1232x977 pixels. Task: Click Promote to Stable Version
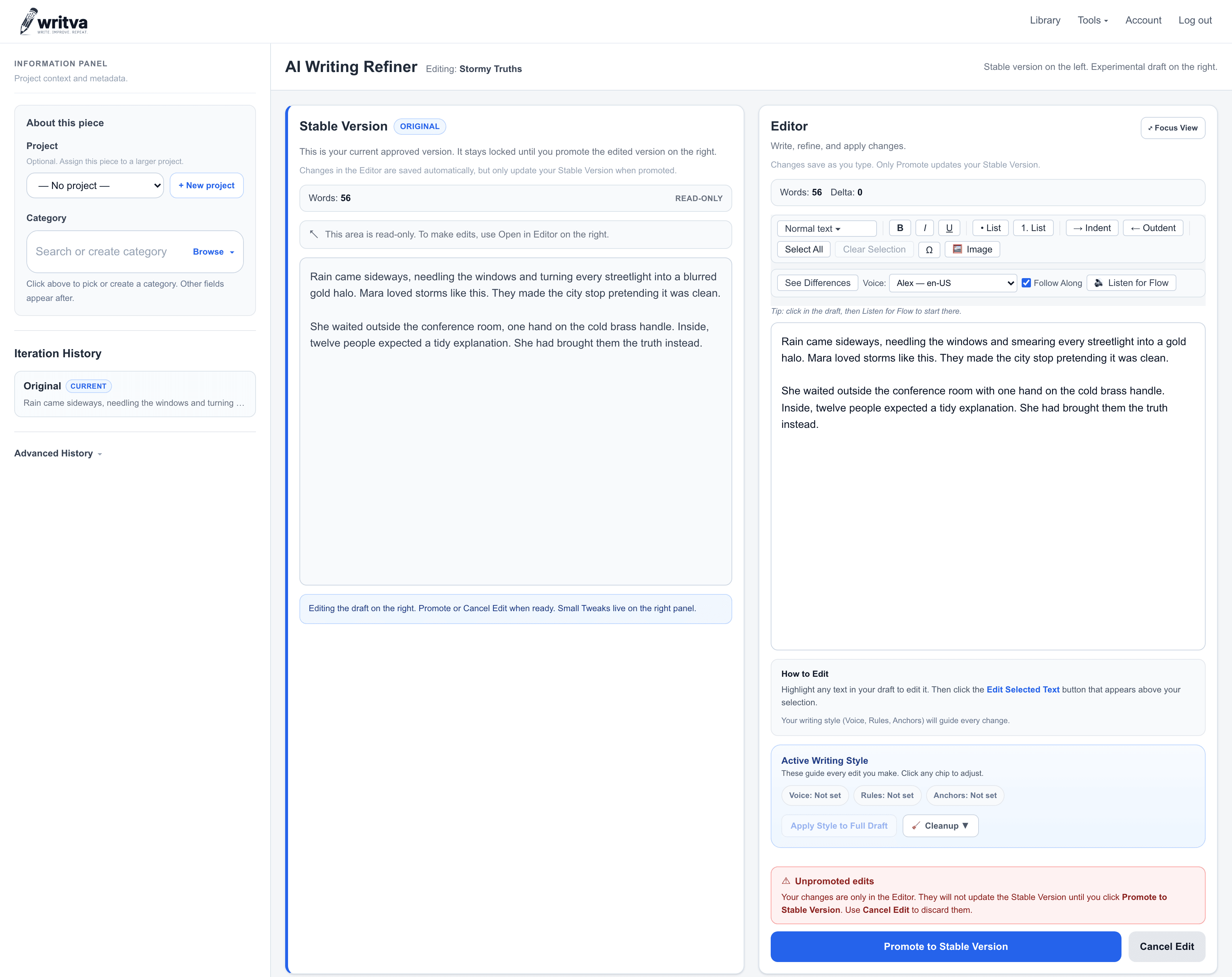[x=945, y=947]
